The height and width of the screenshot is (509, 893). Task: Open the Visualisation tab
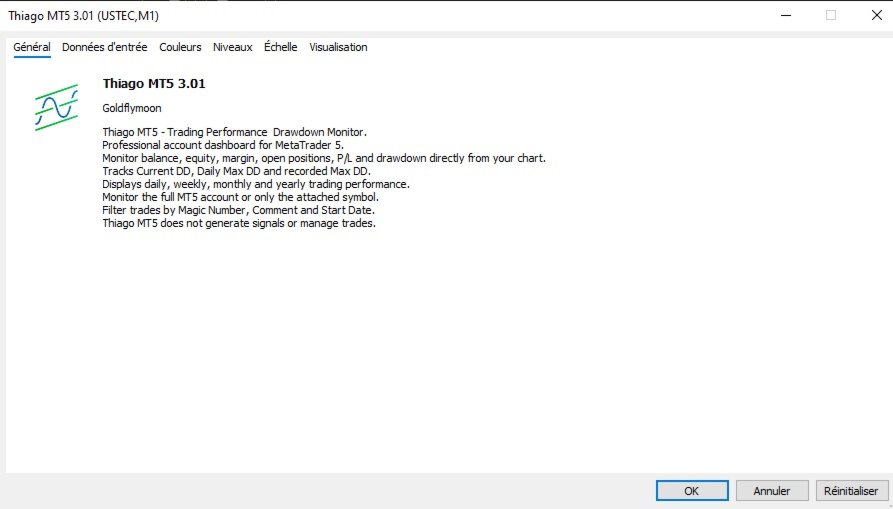pos(338,47)
